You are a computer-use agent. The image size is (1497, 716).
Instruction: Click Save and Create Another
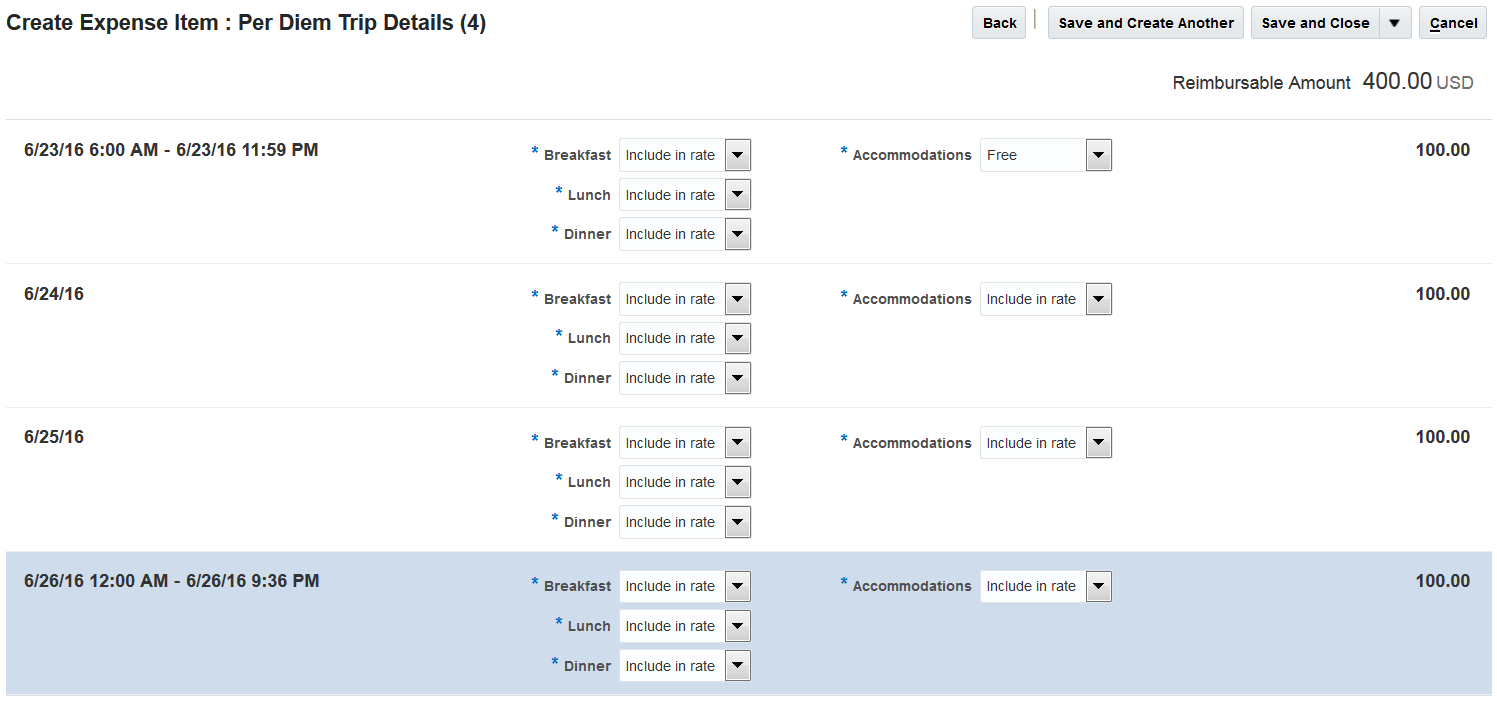point(1145,23)
